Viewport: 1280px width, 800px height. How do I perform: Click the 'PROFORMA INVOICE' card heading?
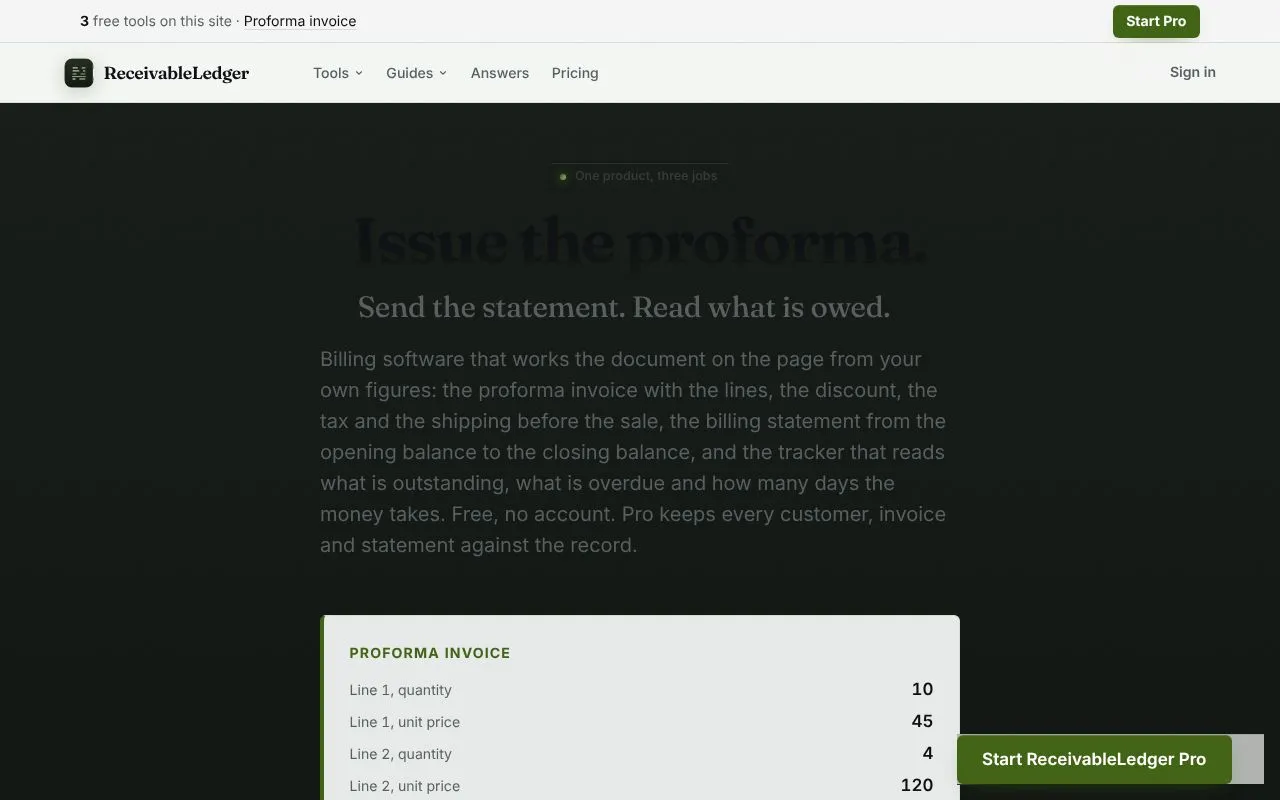click(x=430, y=653)
